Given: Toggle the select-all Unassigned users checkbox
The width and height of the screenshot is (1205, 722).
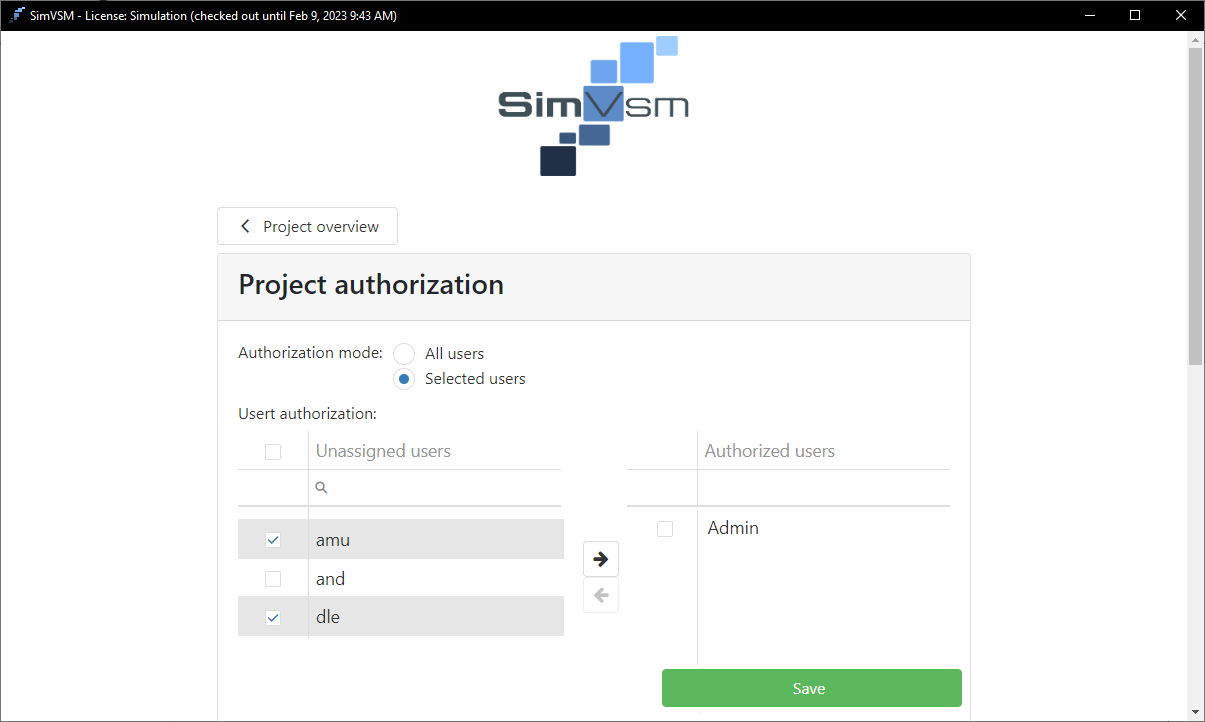Looking at the screenshot, I should [x=273, y=452].
